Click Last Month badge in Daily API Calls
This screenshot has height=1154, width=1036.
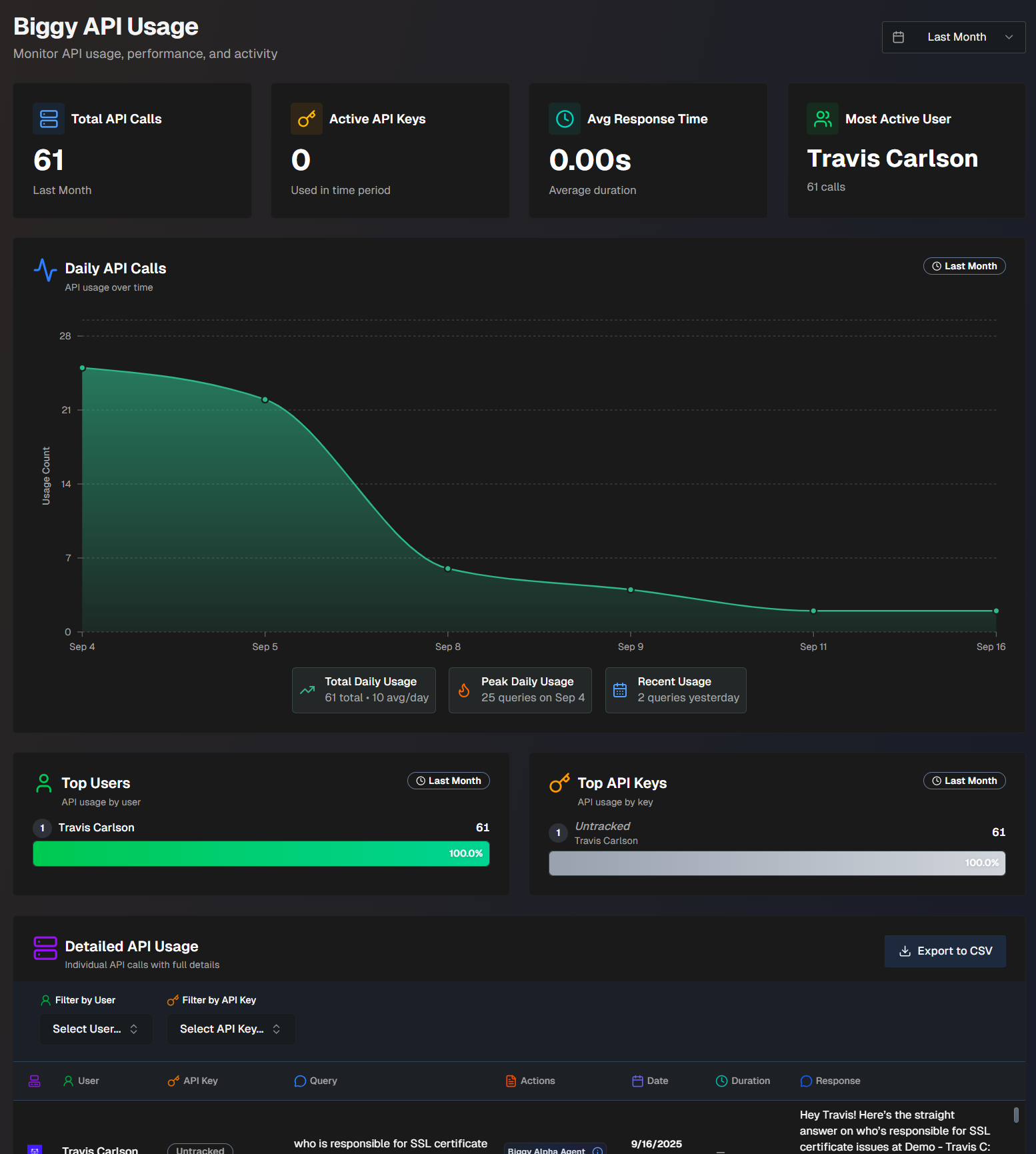pos(964,266)
